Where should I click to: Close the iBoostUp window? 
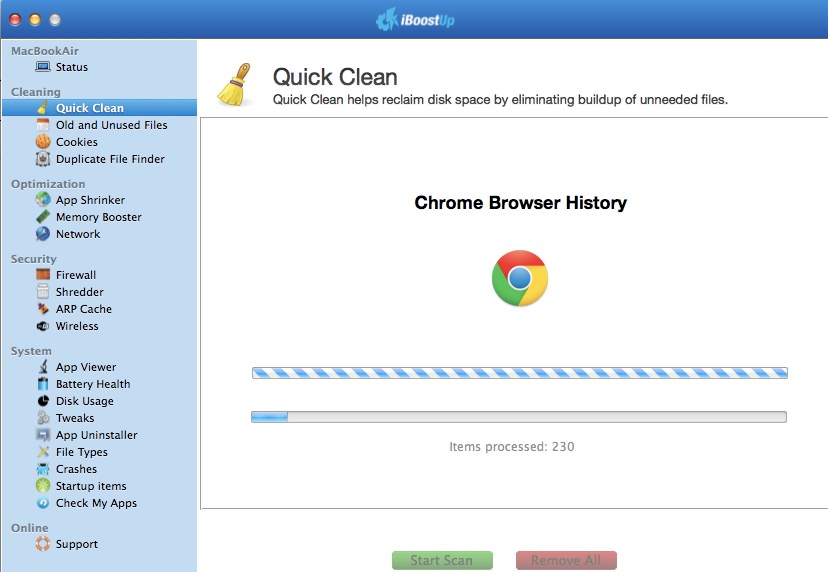pos(15,20)
